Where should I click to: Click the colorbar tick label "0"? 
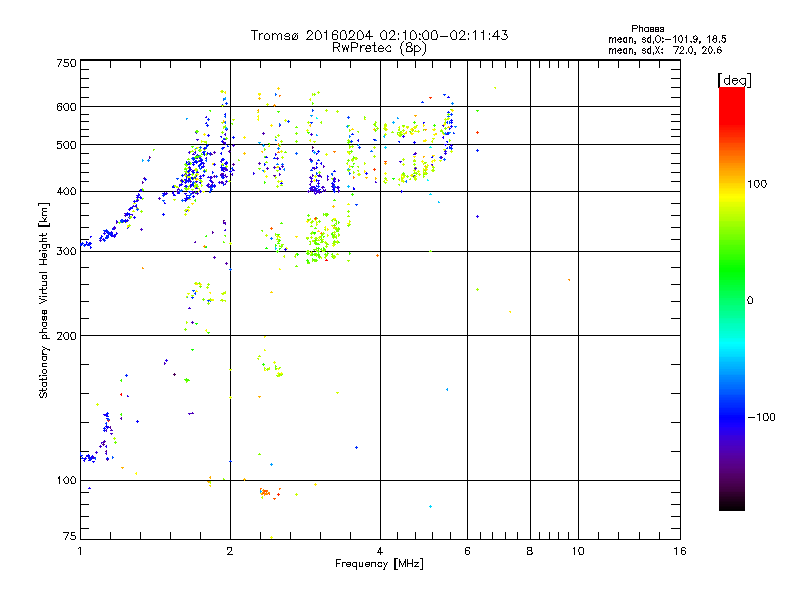(x=750, y=301)
